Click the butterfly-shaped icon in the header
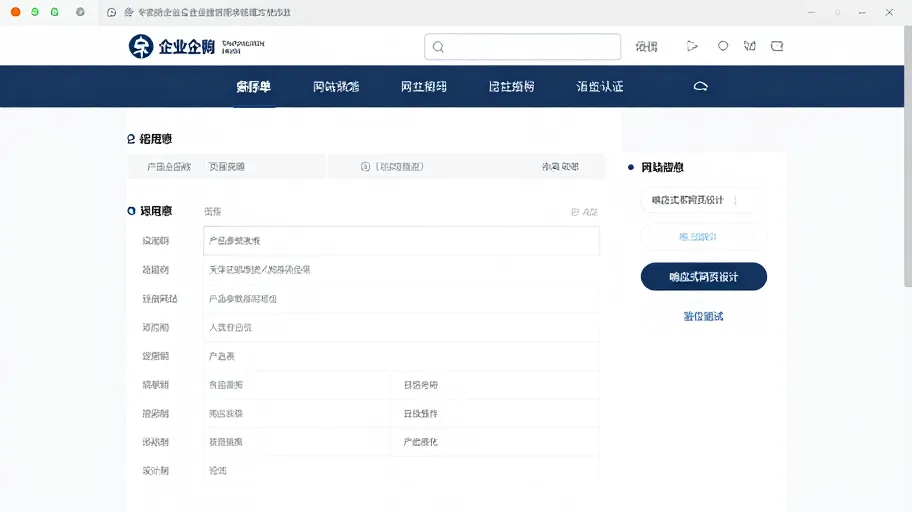This screenshot has width=912, height=512. (750, 46)
